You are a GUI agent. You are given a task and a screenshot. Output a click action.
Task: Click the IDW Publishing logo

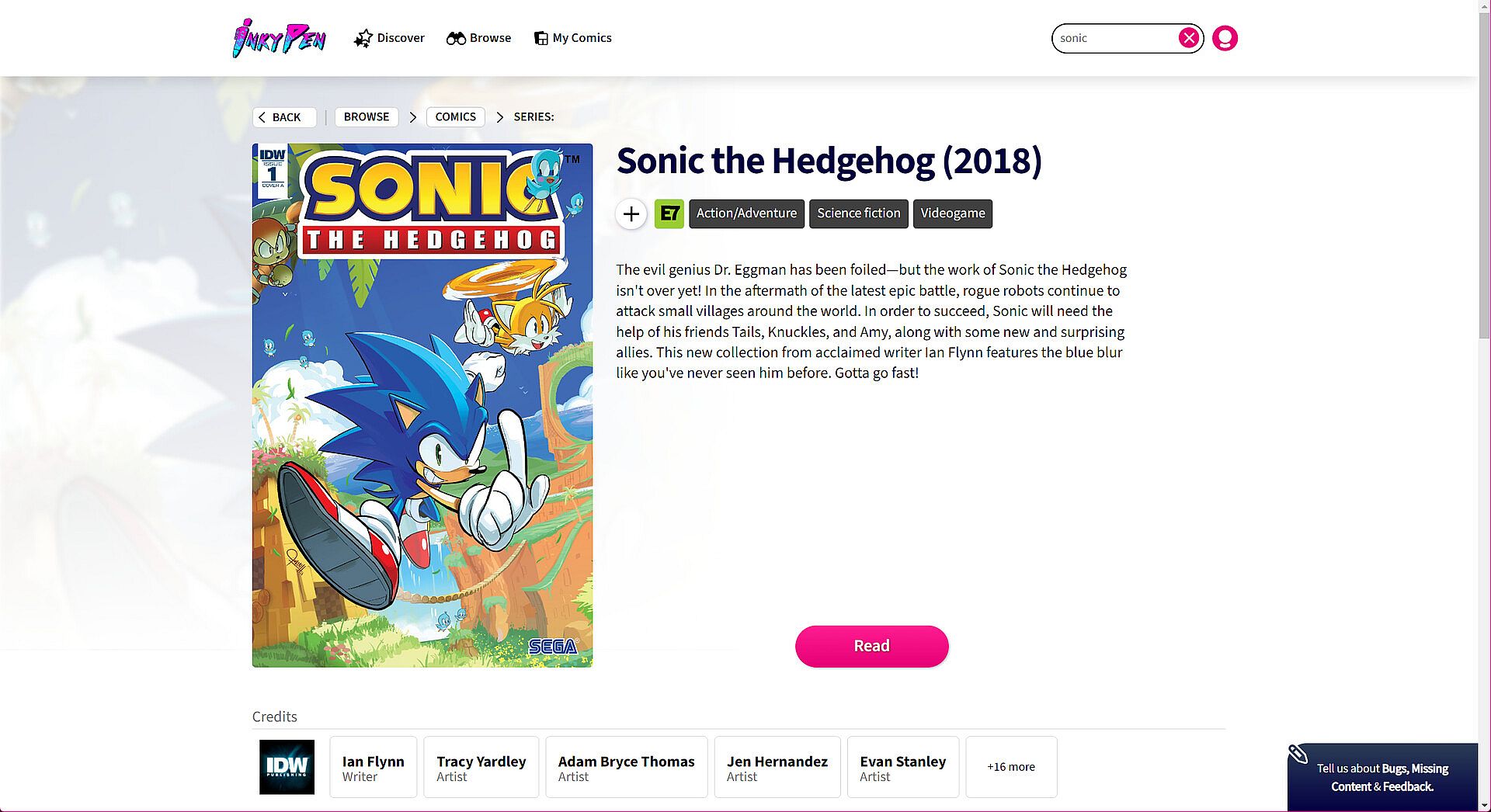coord(287,767)
